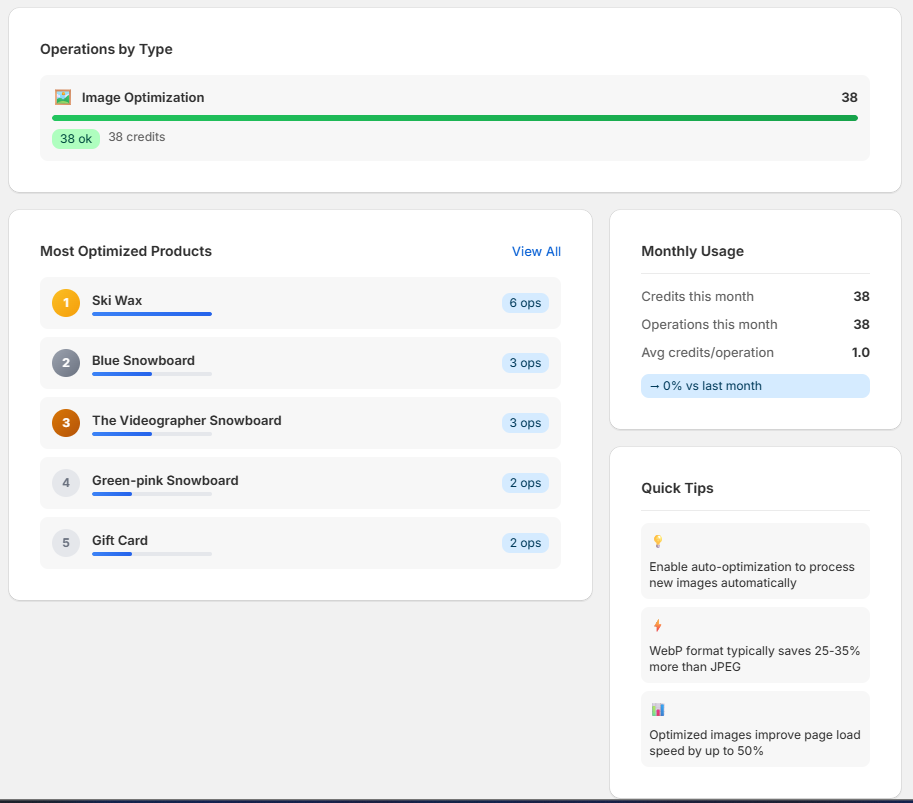
Task: Click the lightning bolt tip icon
Action: (x=657, y=625)
